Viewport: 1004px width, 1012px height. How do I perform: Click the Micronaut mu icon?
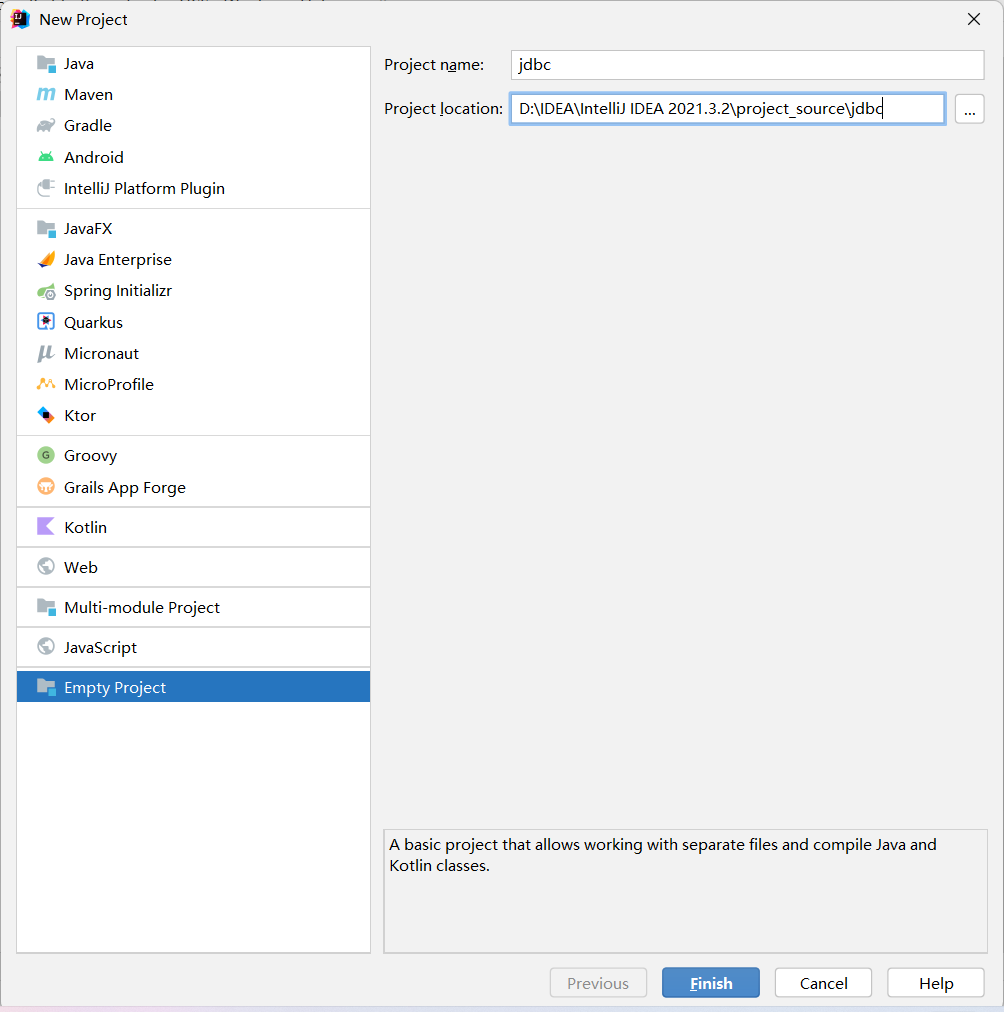(x=46, y=354)
